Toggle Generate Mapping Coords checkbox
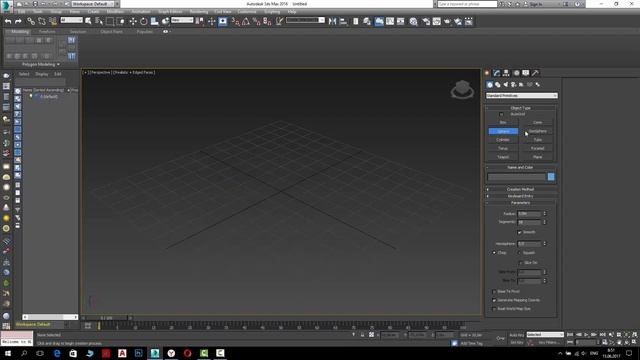Image resolution: width=640 pixels, height=360 pixels. click(494, 300)
